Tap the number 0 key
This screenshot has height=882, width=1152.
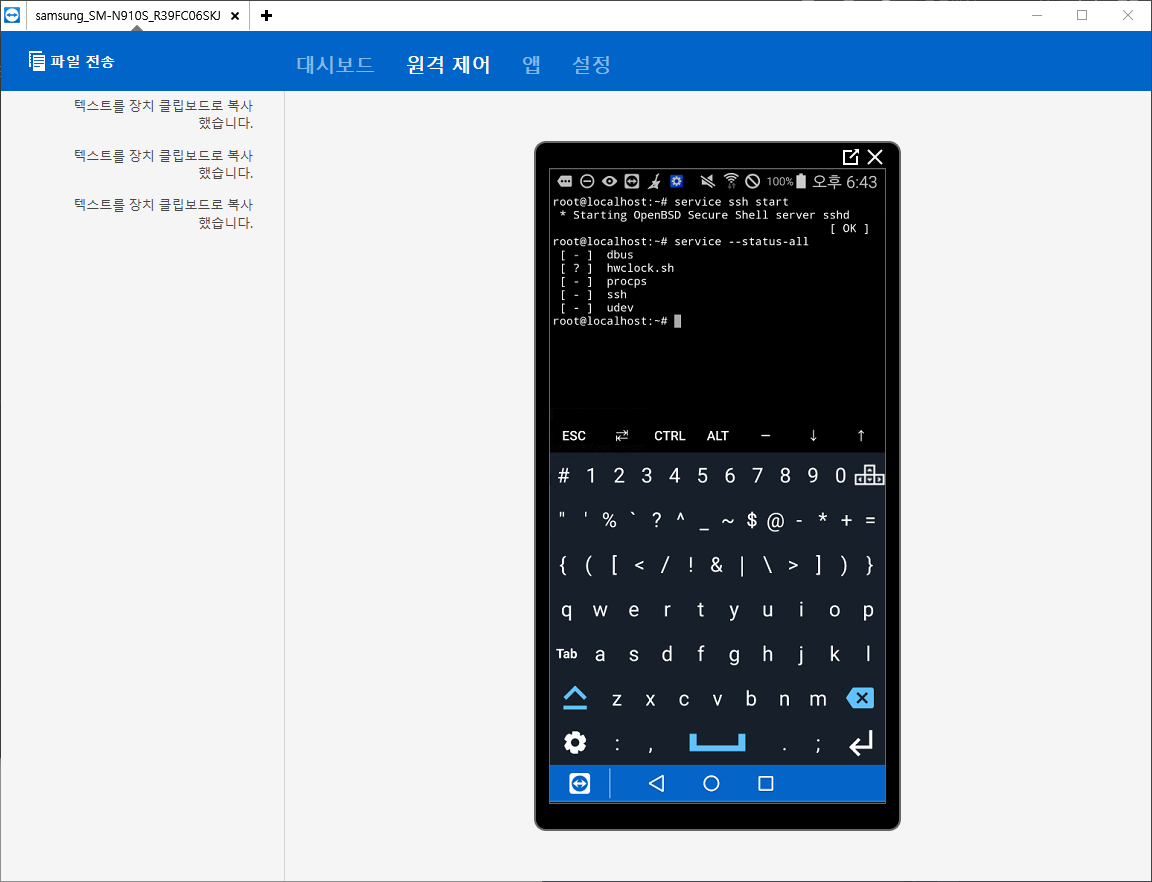(840, 476)
